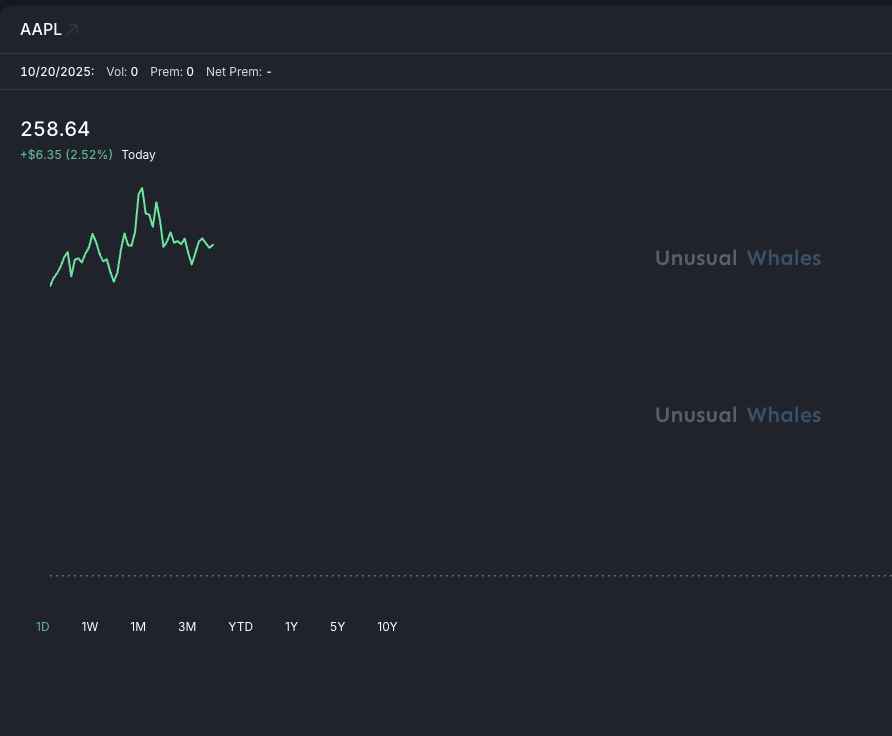Click the Net Prem value

tap(269, 72)
